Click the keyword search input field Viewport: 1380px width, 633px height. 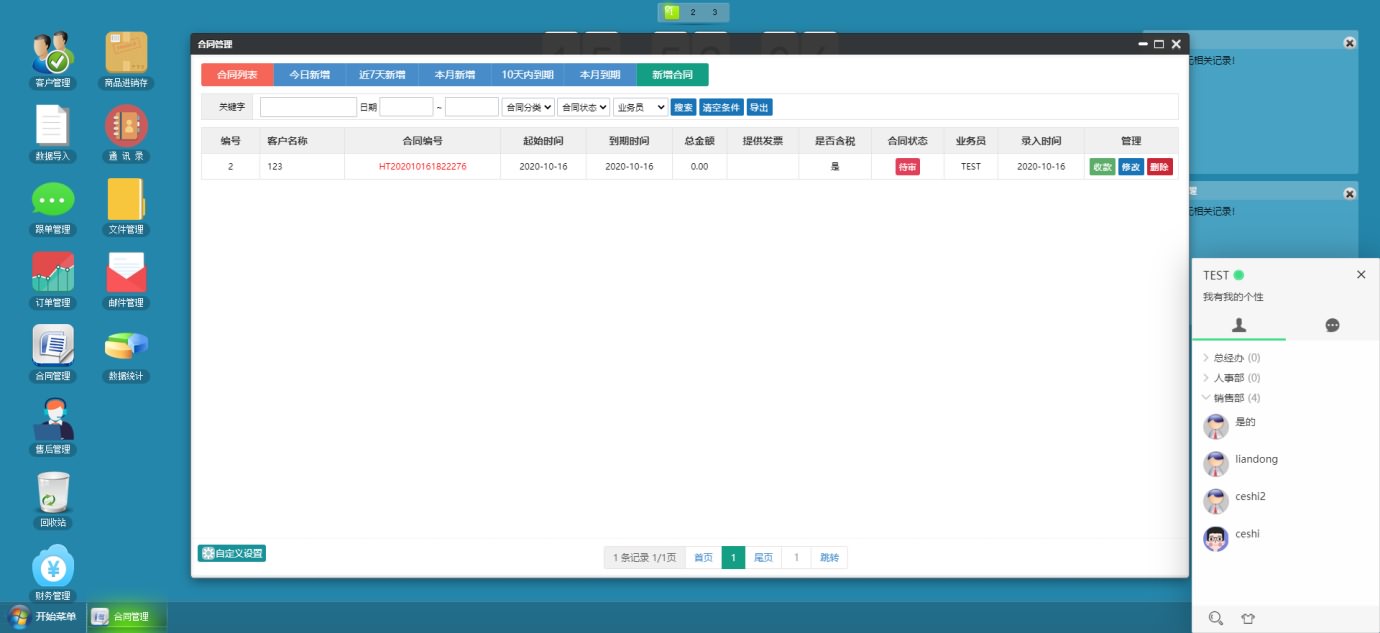[308, 107]
